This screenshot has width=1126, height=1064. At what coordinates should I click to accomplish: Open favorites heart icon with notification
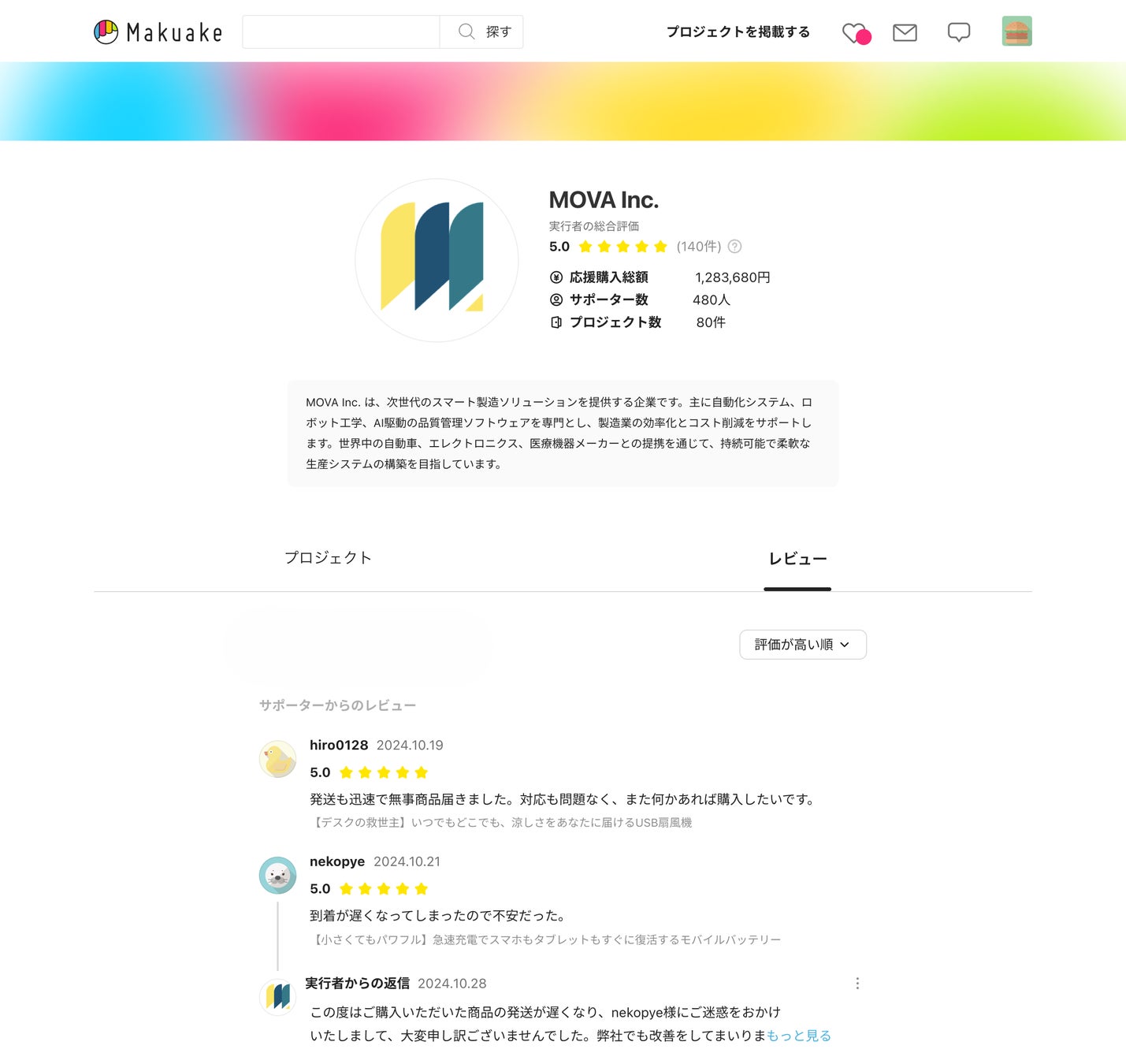[x=856, y=32]
